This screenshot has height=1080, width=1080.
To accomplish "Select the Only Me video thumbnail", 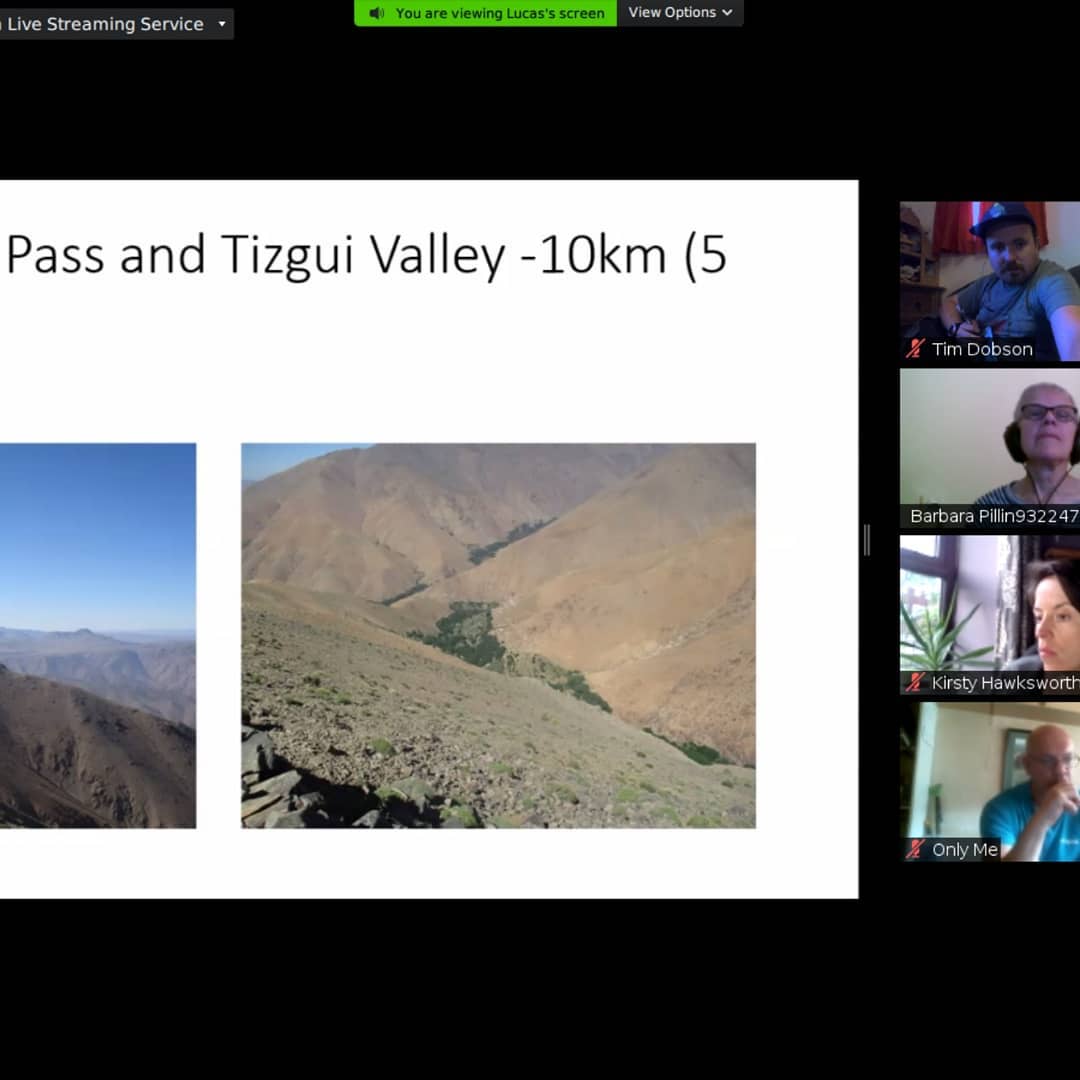I will [x=990, y=782].
